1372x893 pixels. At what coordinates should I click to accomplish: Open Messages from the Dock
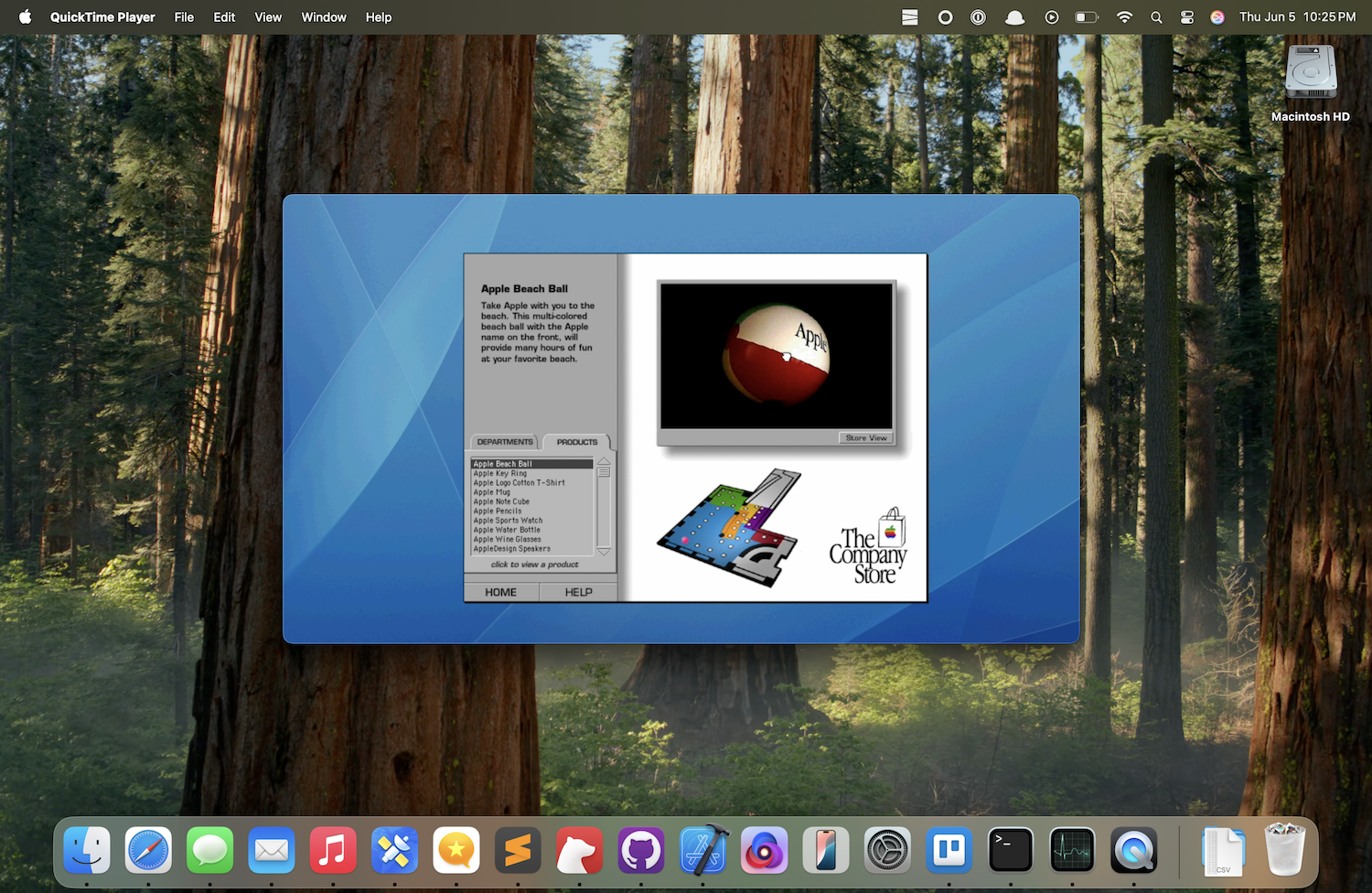pyautogui.click(x=210, y=850)
